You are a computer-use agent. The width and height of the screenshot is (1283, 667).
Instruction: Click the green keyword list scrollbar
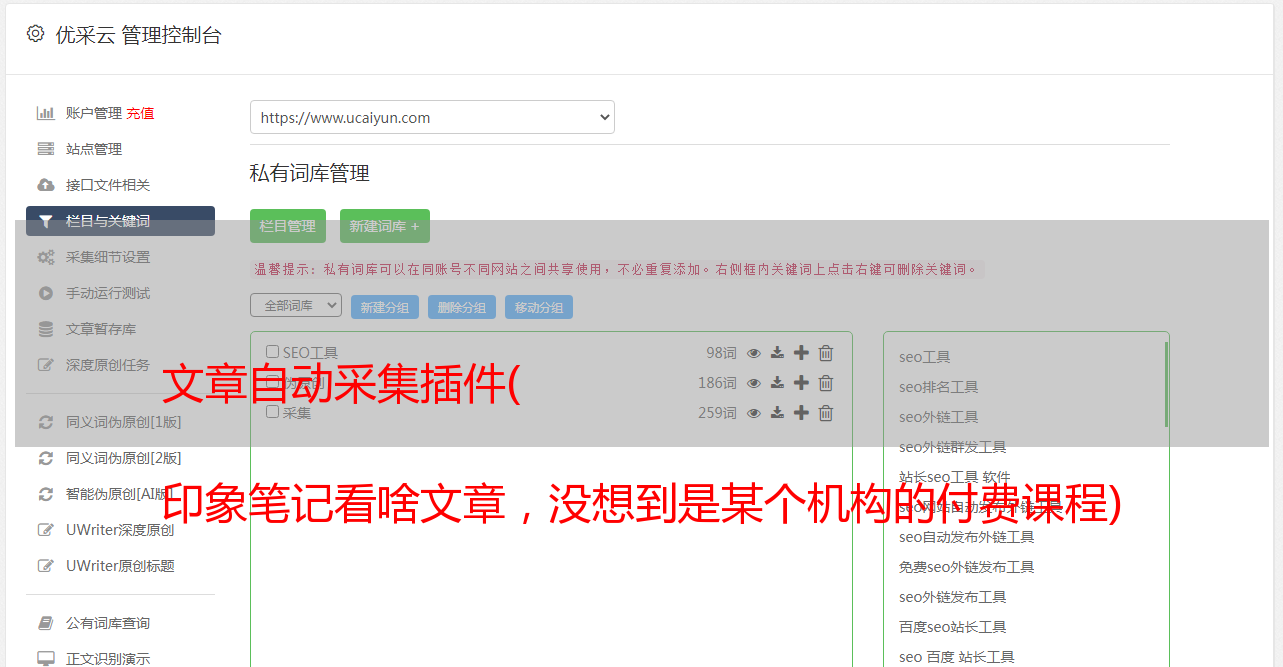point(1166,384)
